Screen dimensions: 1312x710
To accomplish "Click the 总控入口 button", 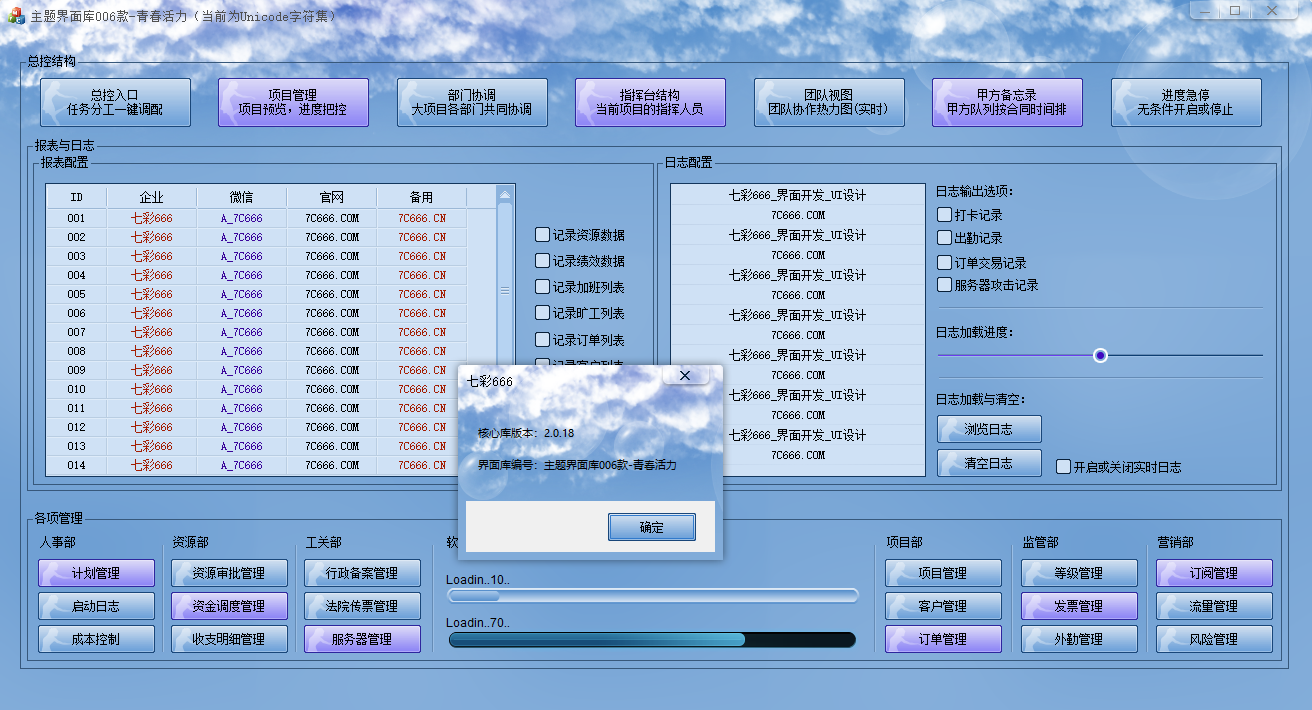I will (x=115, y=102).
